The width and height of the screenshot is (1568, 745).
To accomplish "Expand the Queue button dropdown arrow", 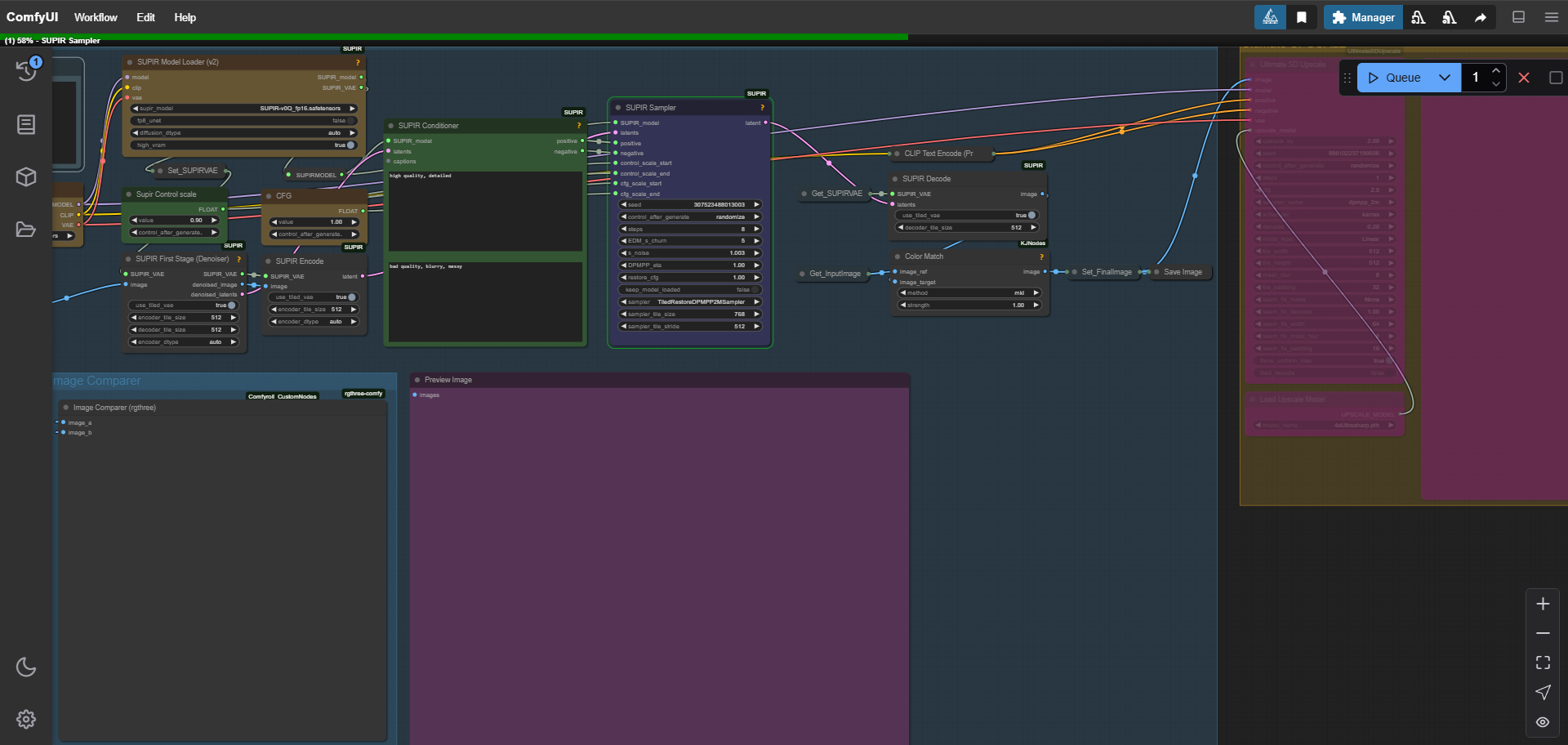I will pos(1445,78).
